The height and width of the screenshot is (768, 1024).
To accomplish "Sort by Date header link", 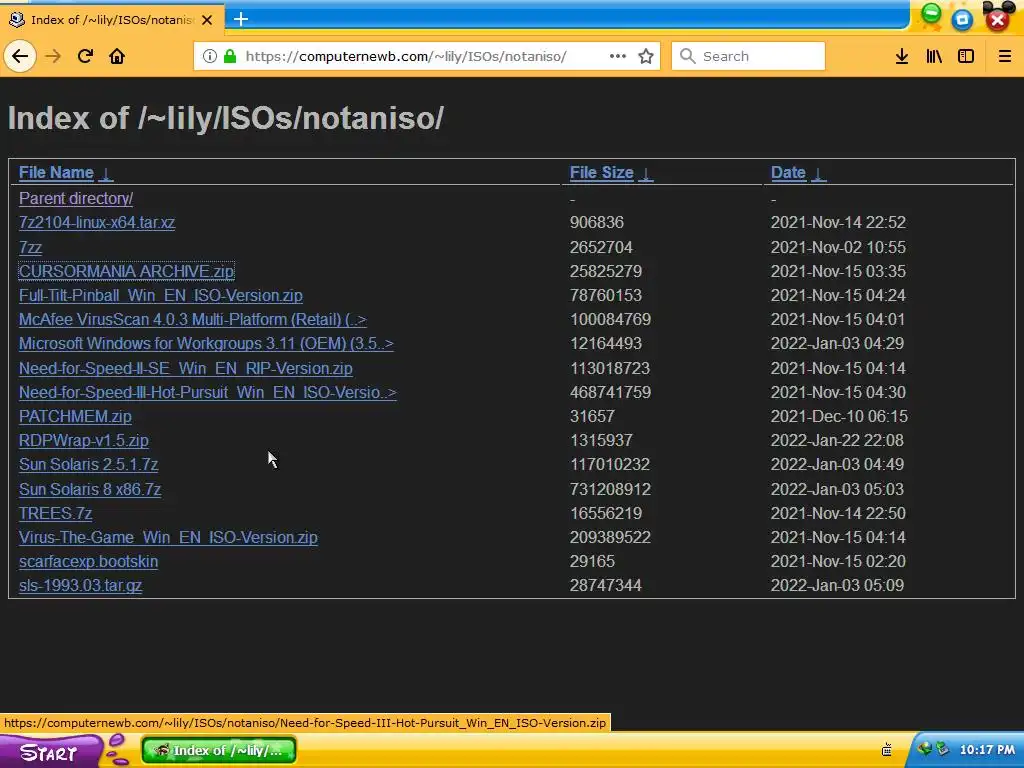I will click(788, 172).
